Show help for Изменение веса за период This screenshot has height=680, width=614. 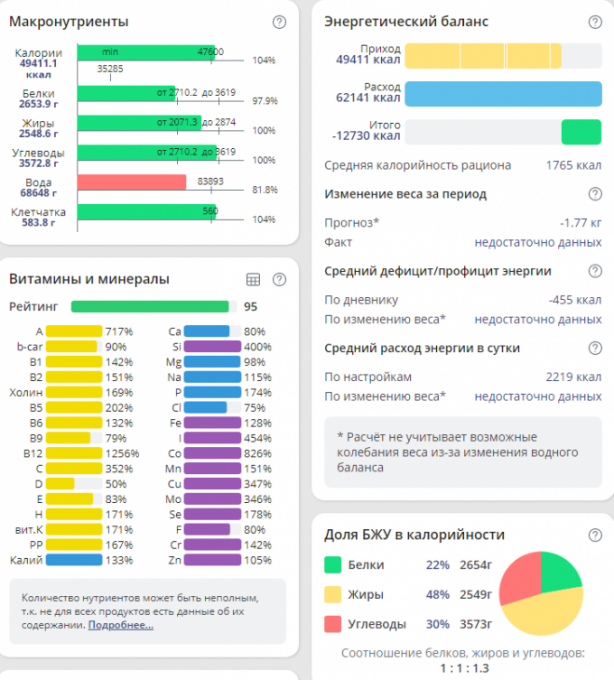point(595,194)
